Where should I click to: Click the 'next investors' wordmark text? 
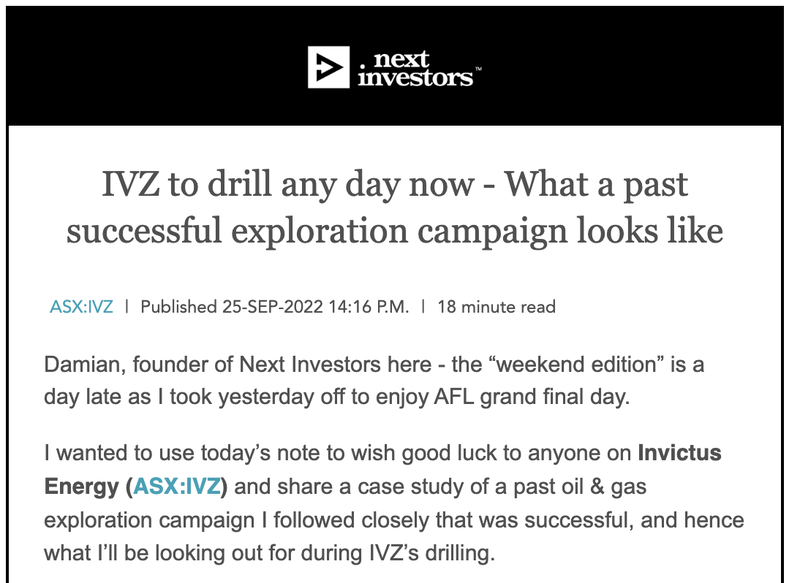click(415, 68)
